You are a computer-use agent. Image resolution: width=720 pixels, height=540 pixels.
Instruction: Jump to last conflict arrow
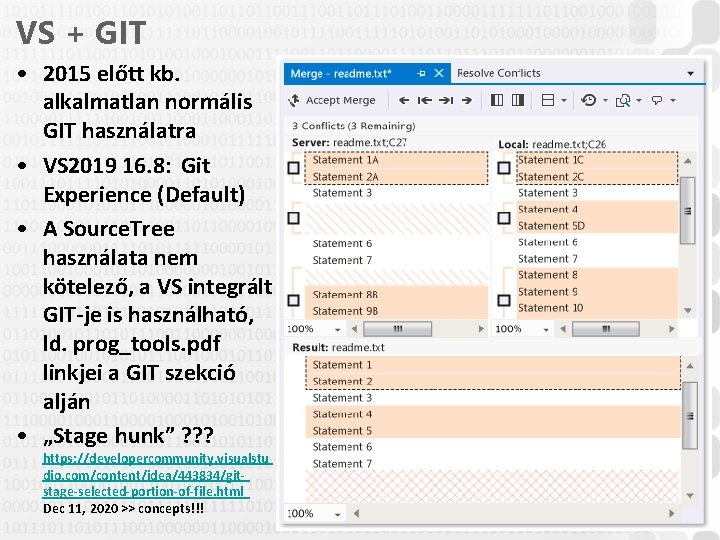tap(446, 100)
